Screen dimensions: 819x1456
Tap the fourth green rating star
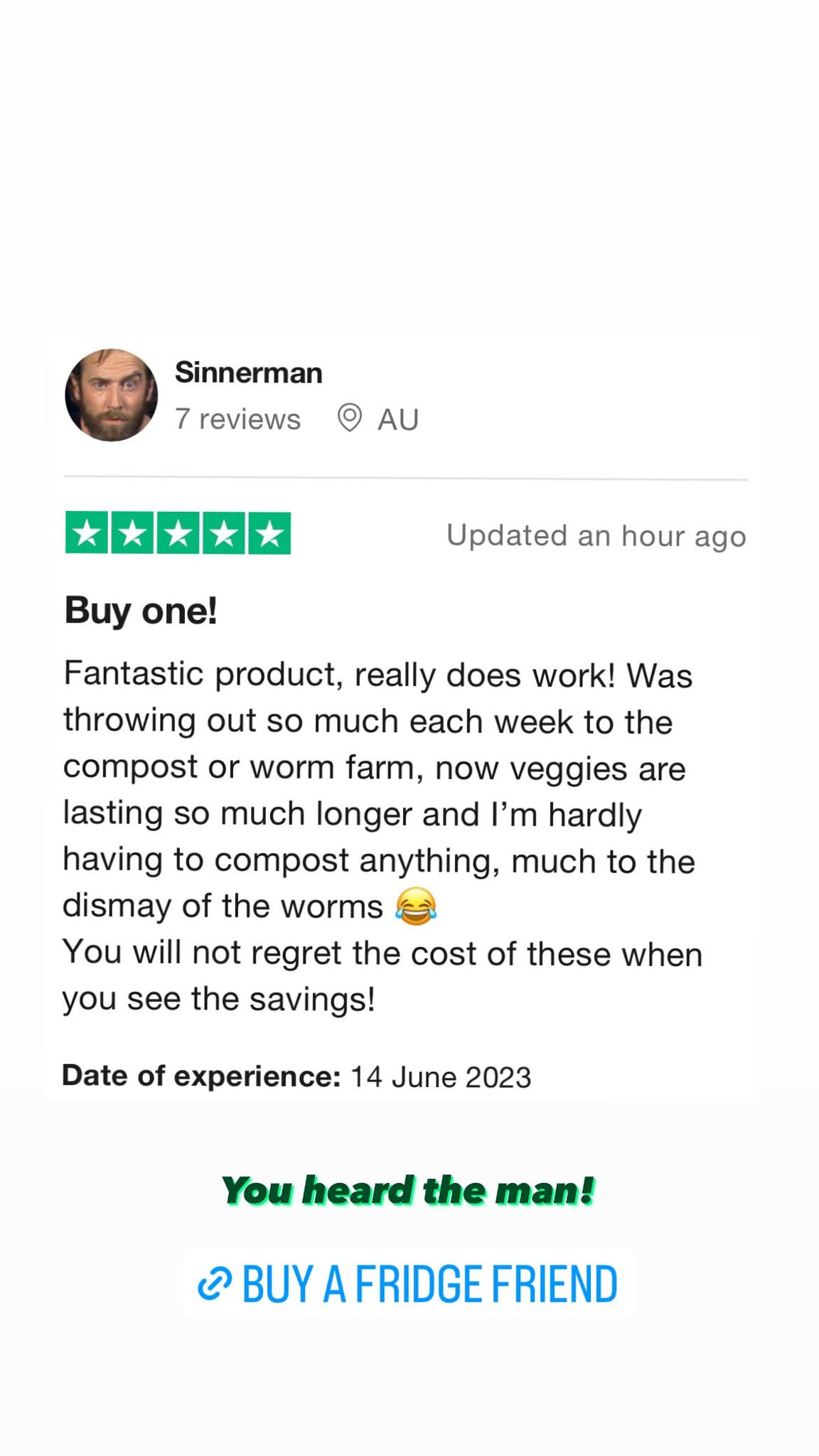coord(224,533)
